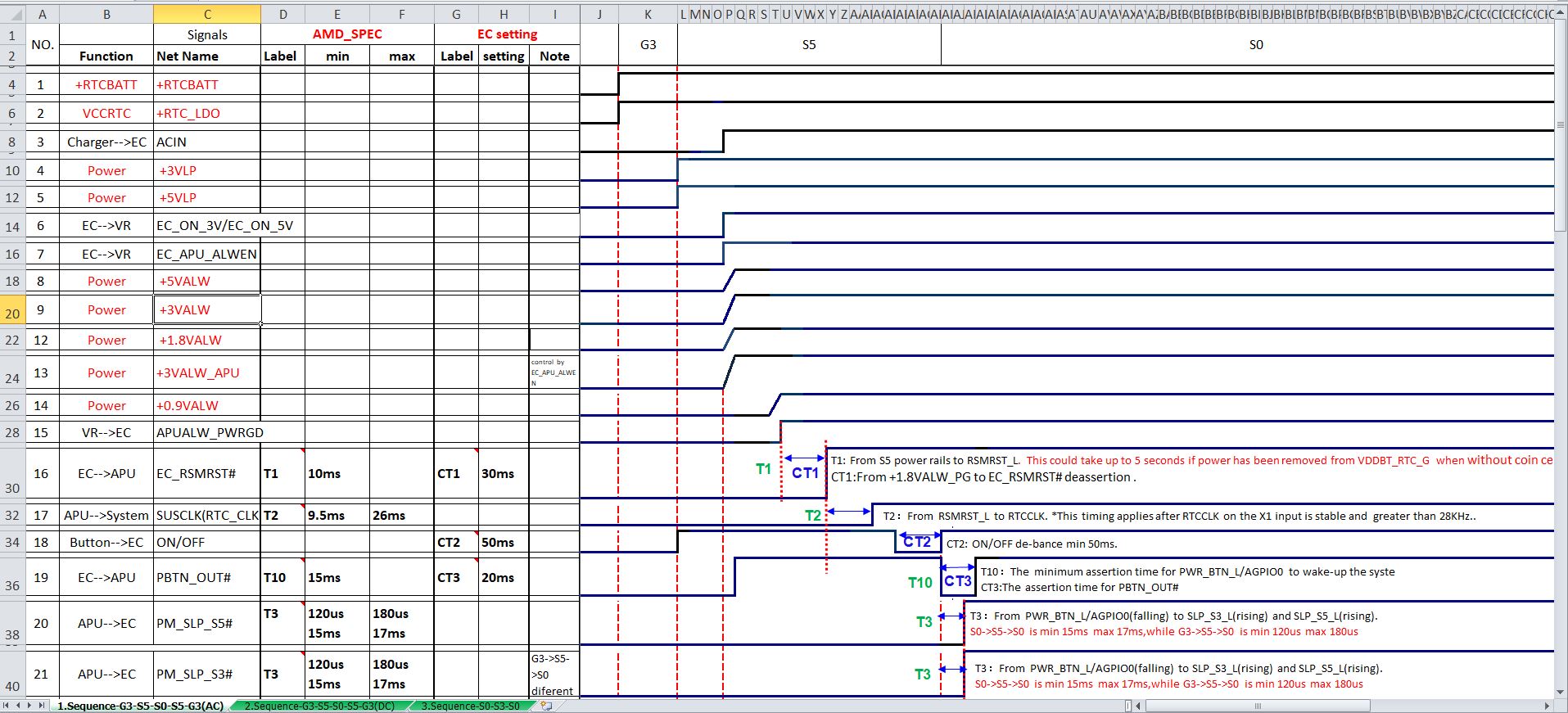Click the vertical scrollbar thumb
1568x713 pixels.
pos(1561,125)
